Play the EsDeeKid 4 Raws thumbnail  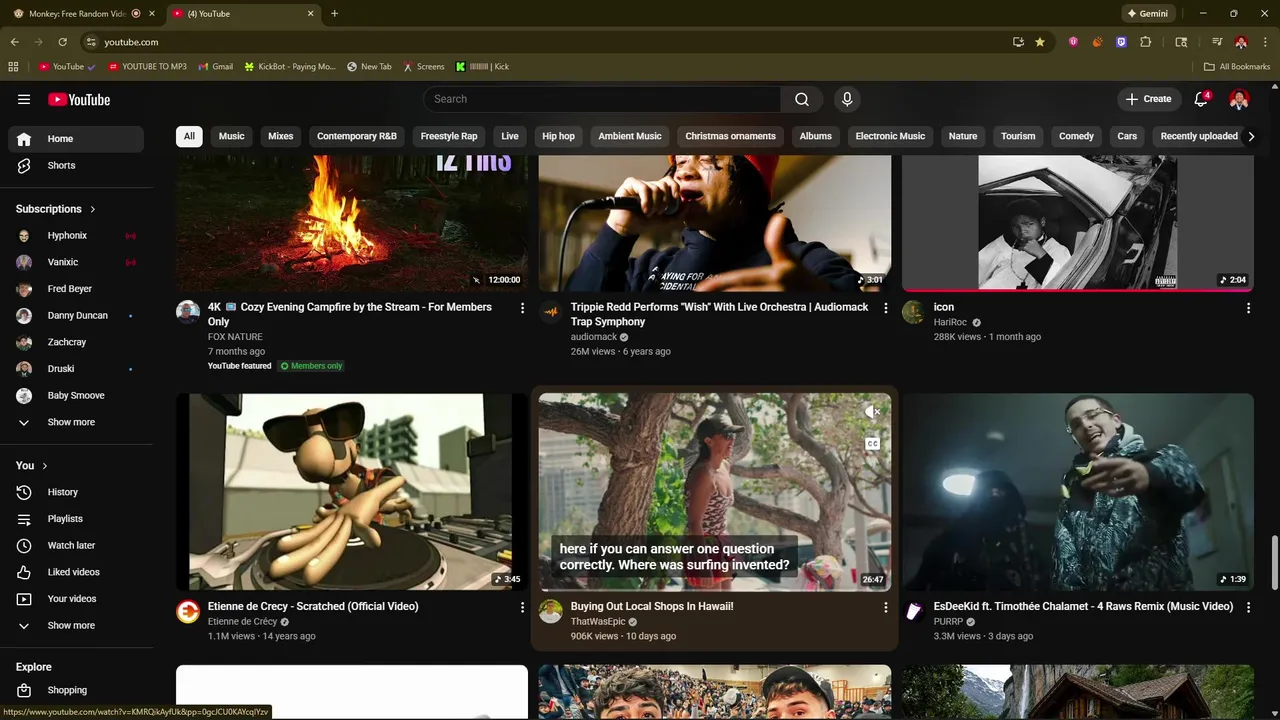(1078, 491)
